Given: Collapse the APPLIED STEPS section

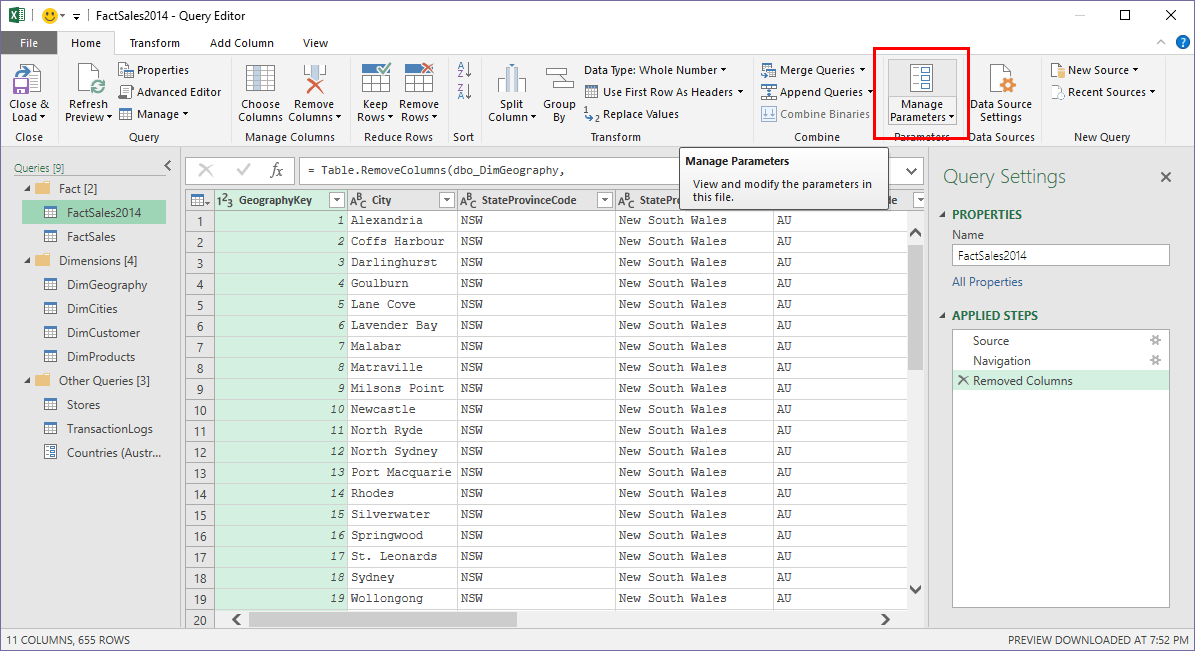Looking at the screenshot, I should pos(943,316).
